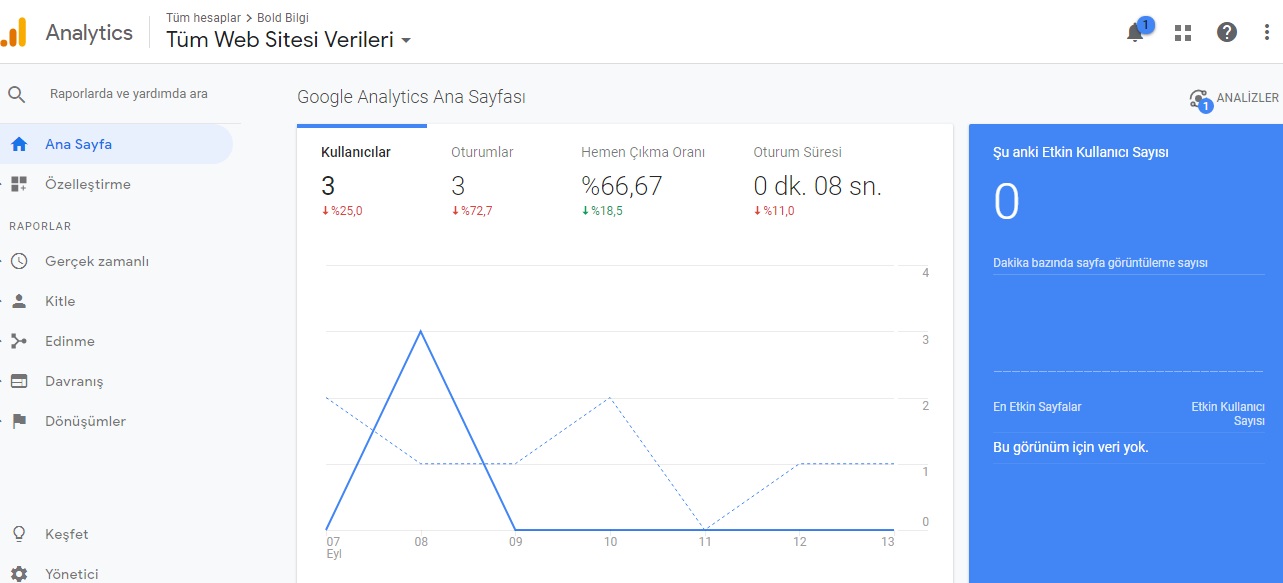Click the ANALİZLER button
The width and height of the screenshot is (1283, 583).
[x=1234, y=98]
